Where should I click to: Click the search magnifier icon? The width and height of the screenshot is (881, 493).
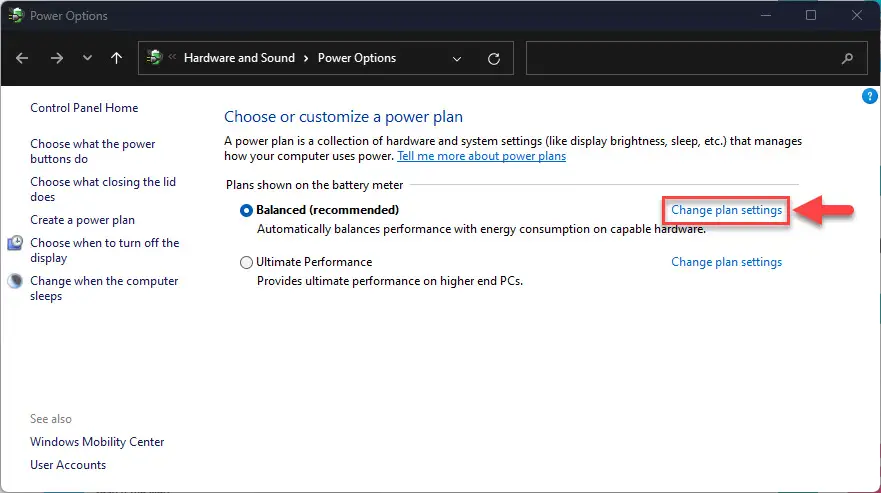[847, 58]
